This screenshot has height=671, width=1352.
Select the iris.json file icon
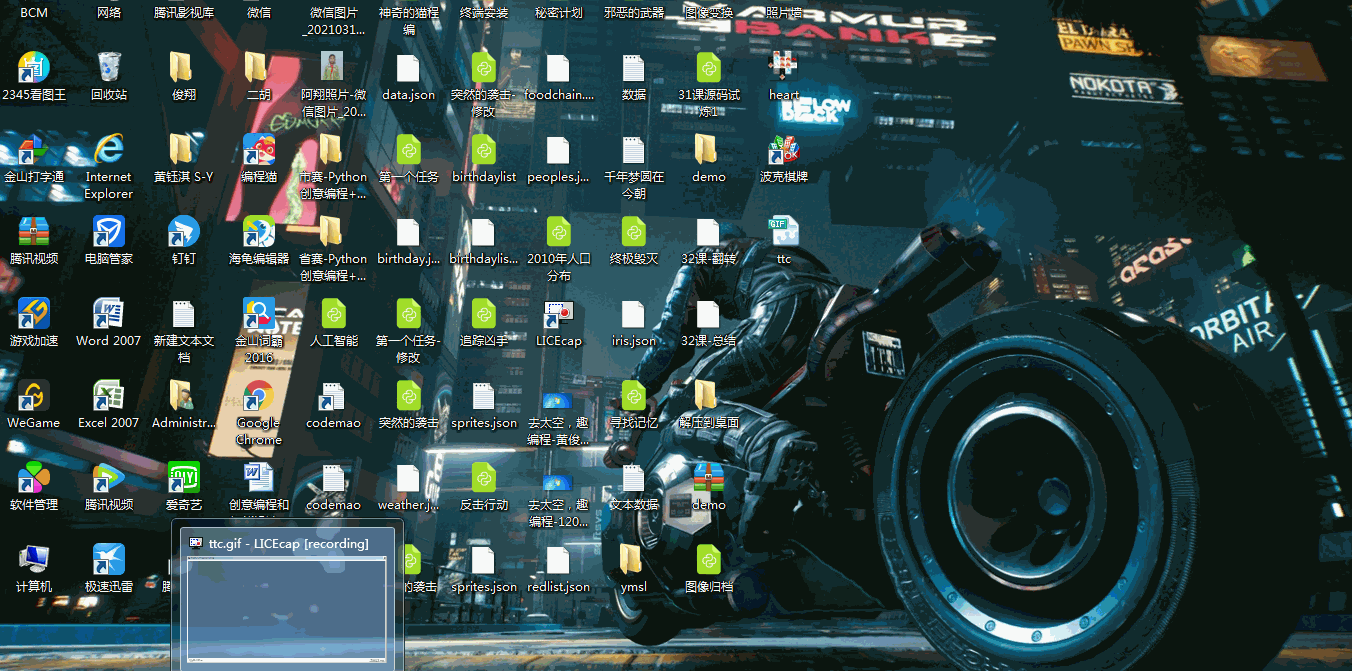tap(634, 314)
